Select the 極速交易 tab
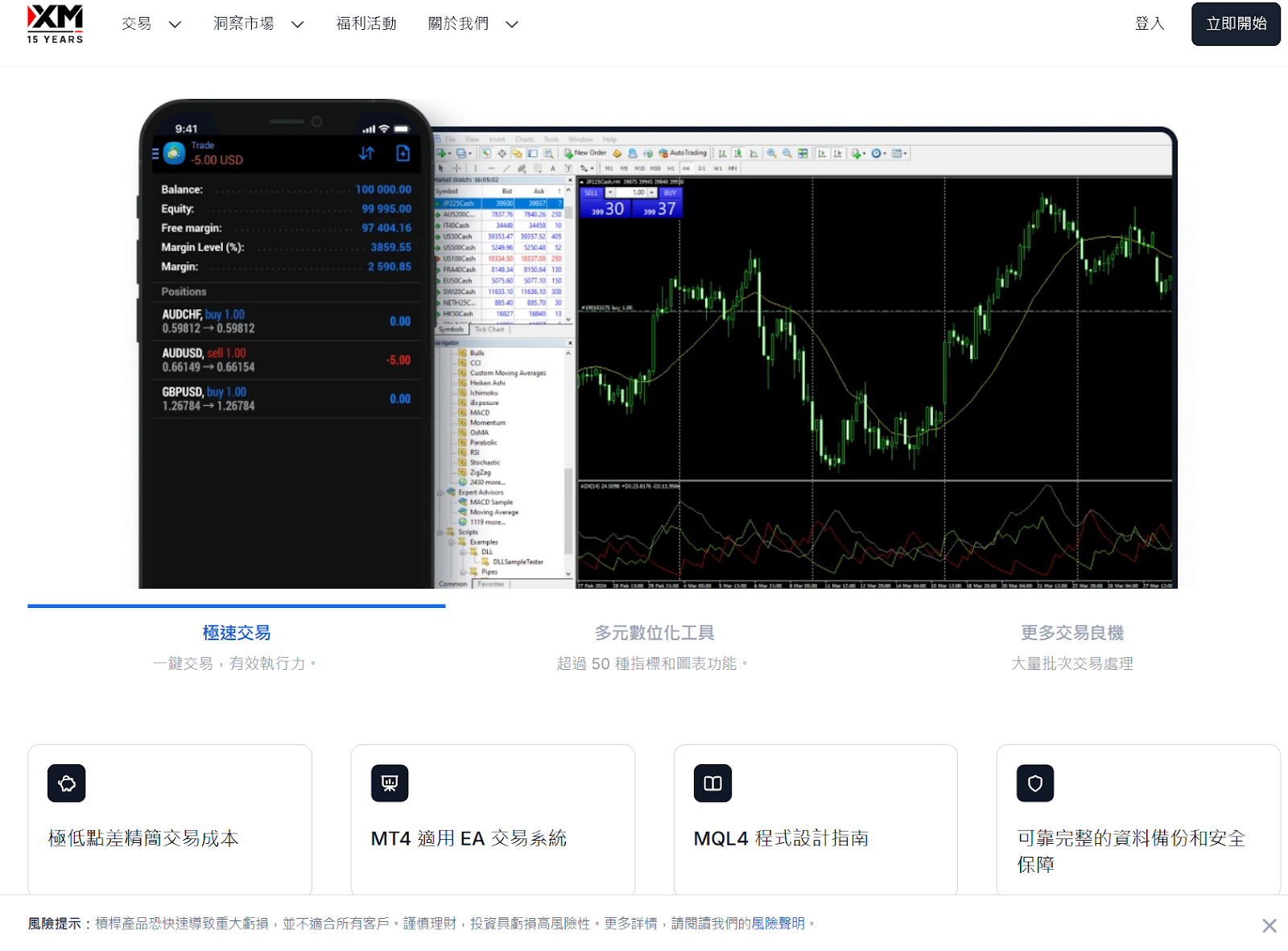The height and width of the screenshot is (951, 1288). coord(237,633)
